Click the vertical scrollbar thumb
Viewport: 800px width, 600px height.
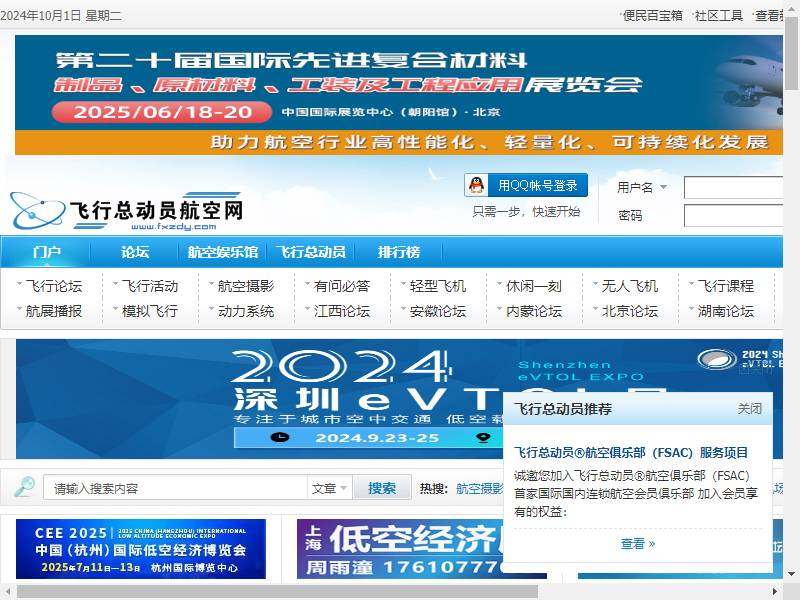pyautogui.click(x=791, y=56)
